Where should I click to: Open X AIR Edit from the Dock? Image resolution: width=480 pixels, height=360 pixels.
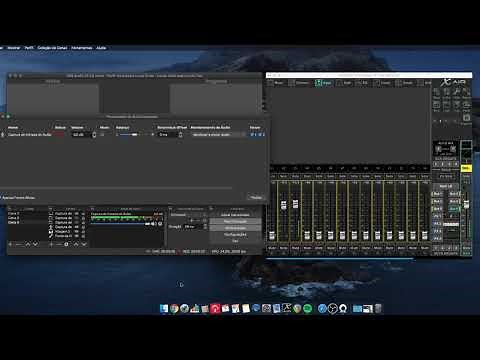pyautogui.click(x=287, y=309)
